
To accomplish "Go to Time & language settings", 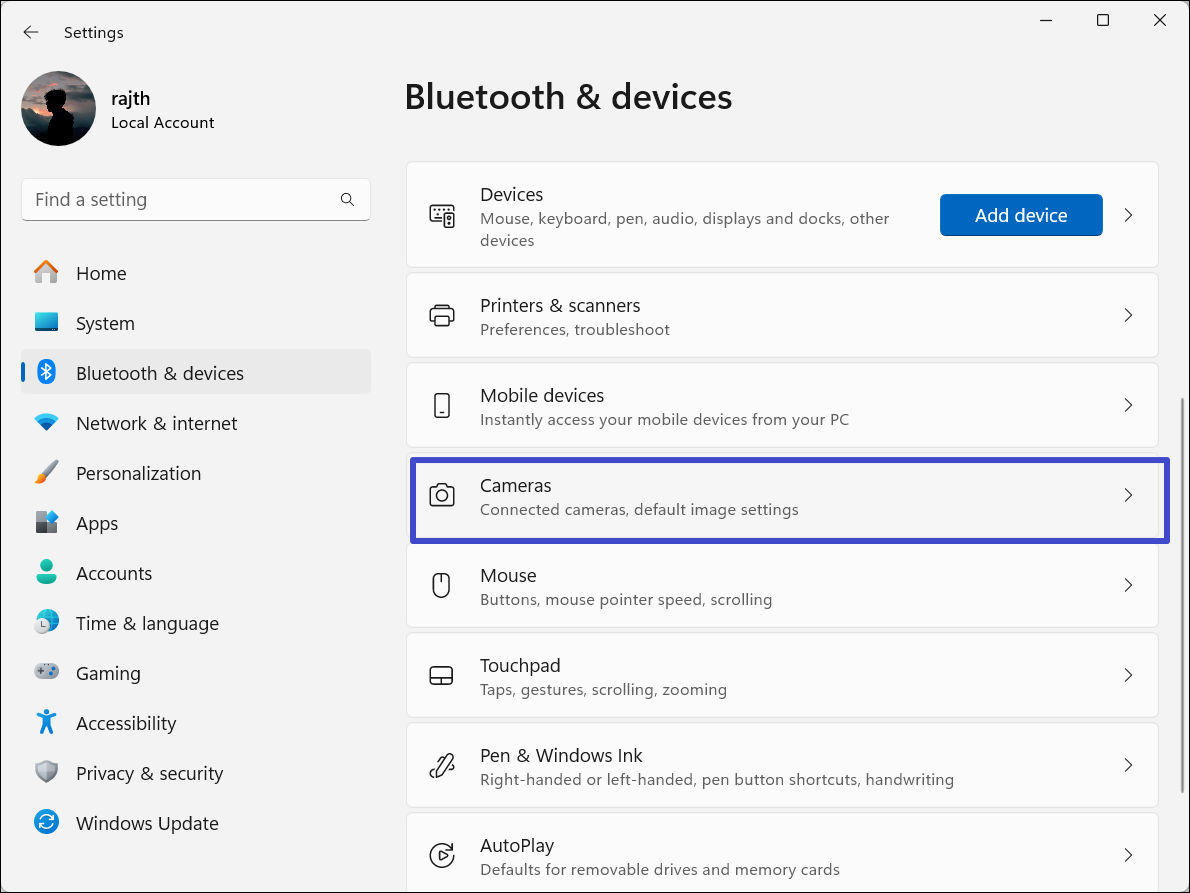I will tap(147, 623).
